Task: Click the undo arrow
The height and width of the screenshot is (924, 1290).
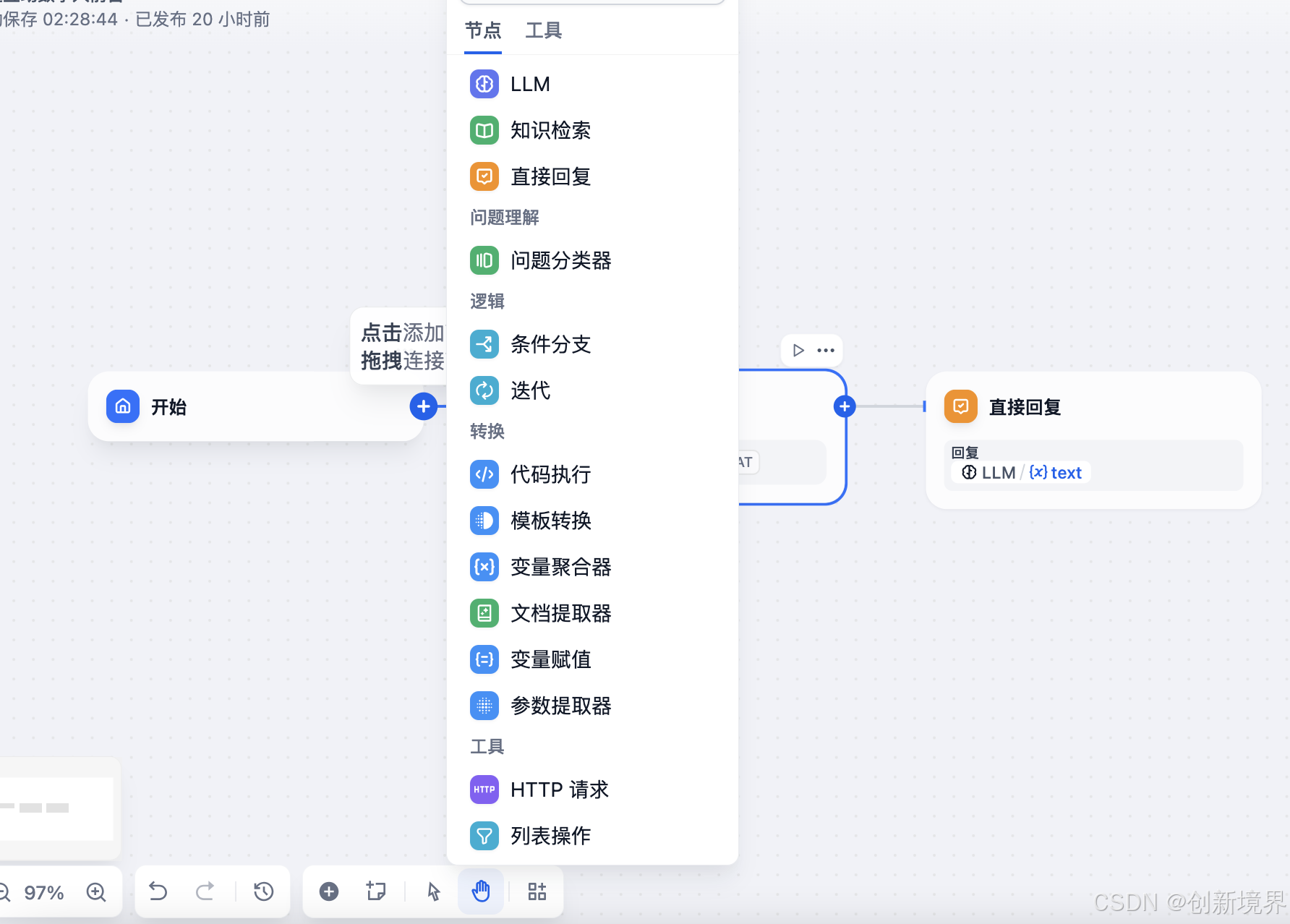Action: click(158, 891)
